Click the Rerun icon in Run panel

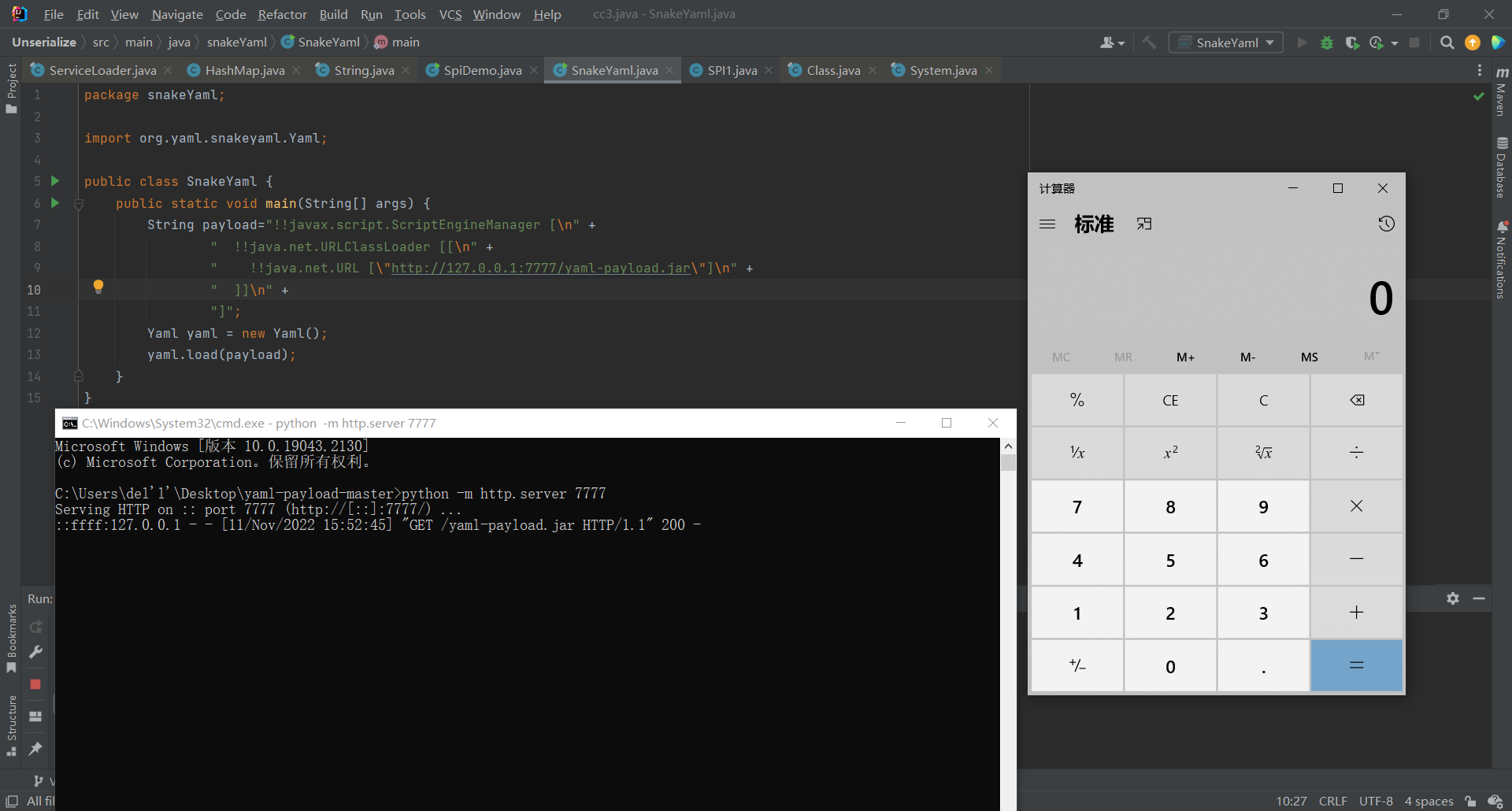pos(35,627)
